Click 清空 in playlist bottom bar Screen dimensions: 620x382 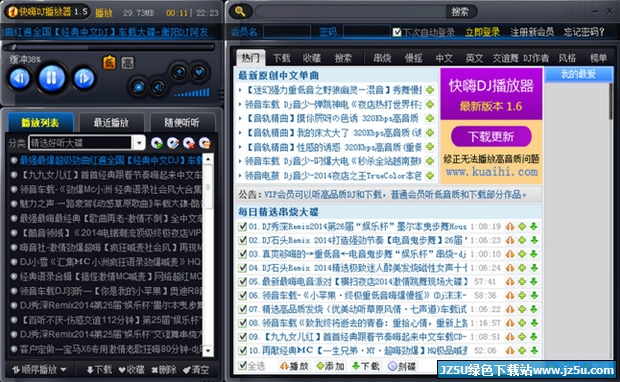pos(196,370)
